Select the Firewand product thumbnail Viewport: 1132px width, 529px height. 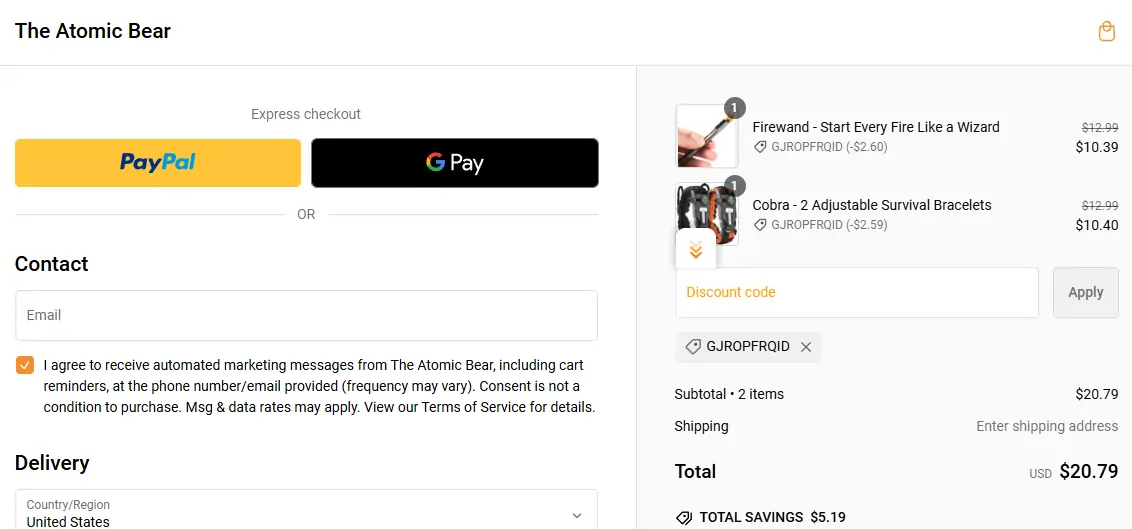pos(706,137)
